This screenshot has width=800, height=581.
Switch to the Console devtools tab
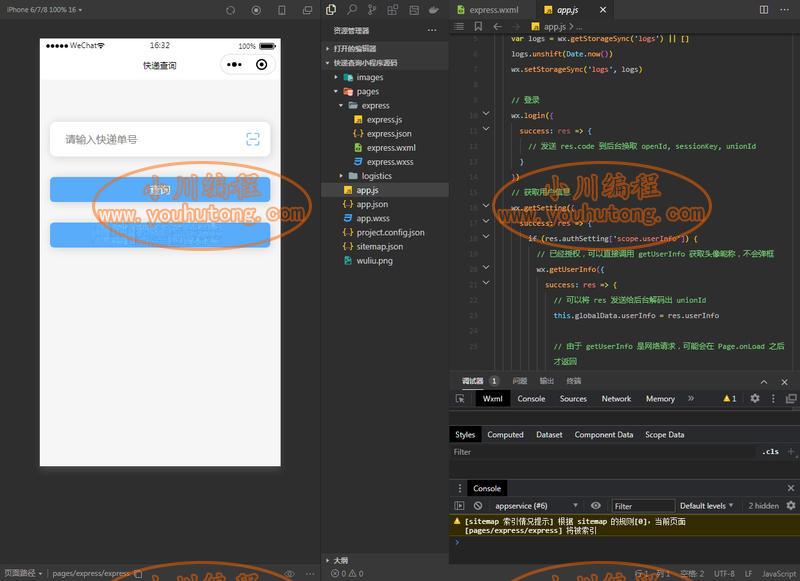click(x=531, y=398)
